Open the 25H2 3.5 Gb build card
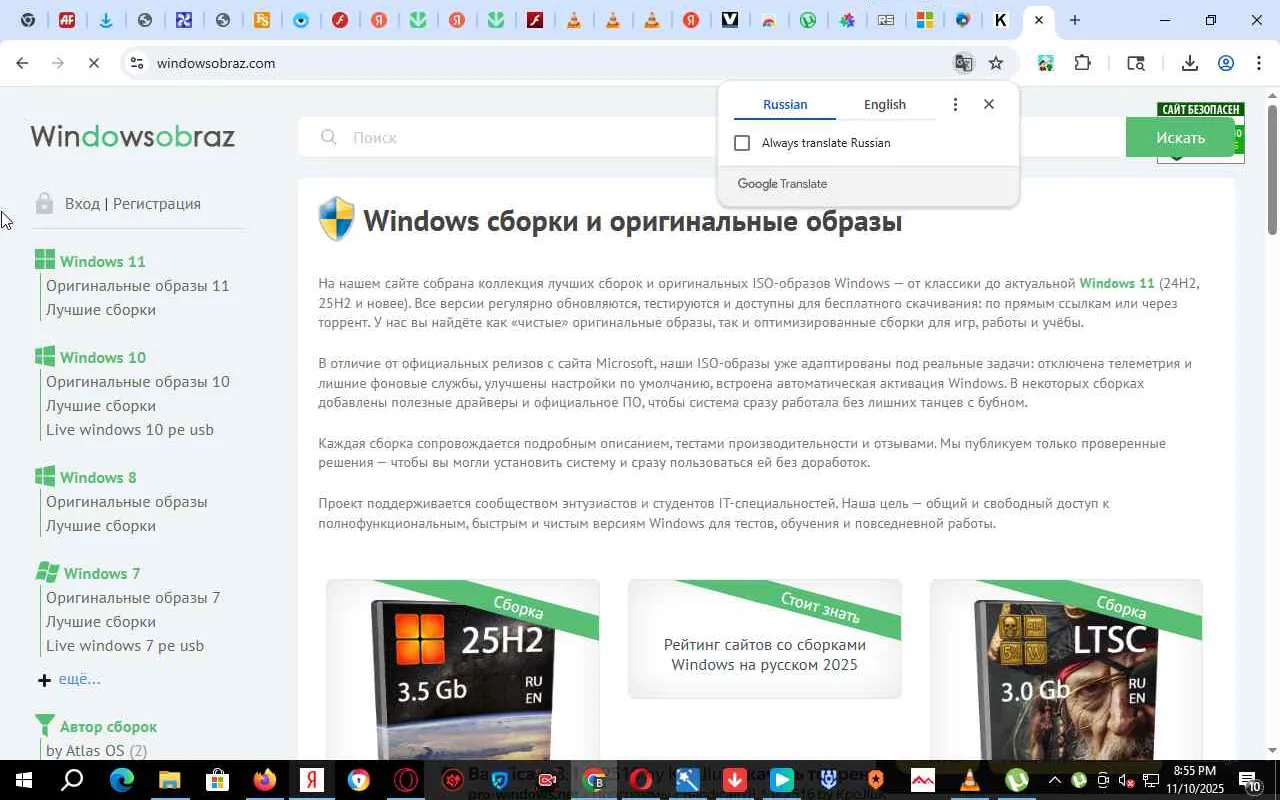The height and width of the screenshot is (800, 1280). tap(463, 670)
